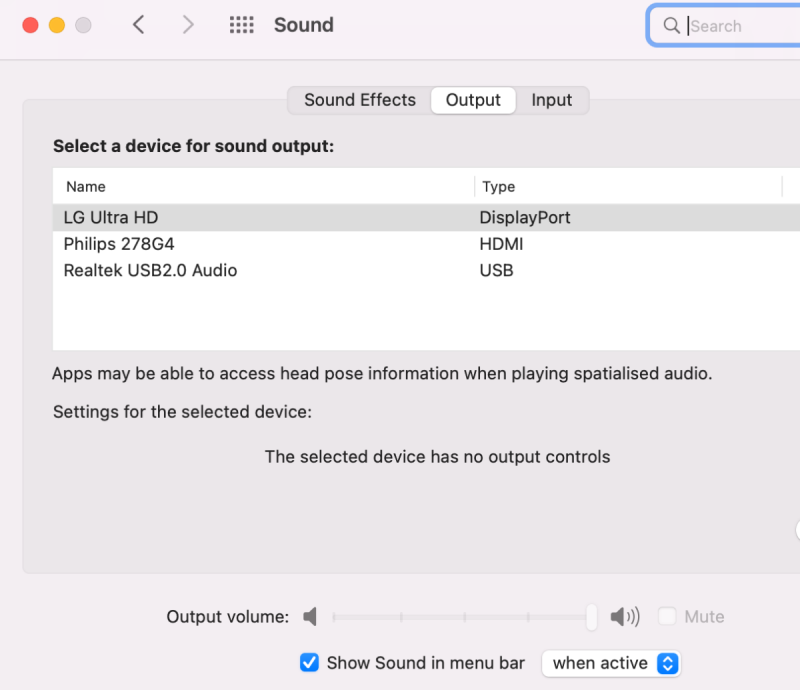This screenshot has width=800, height=690.
Task: Click the high volume speaker icon
Action: (625, 617)
